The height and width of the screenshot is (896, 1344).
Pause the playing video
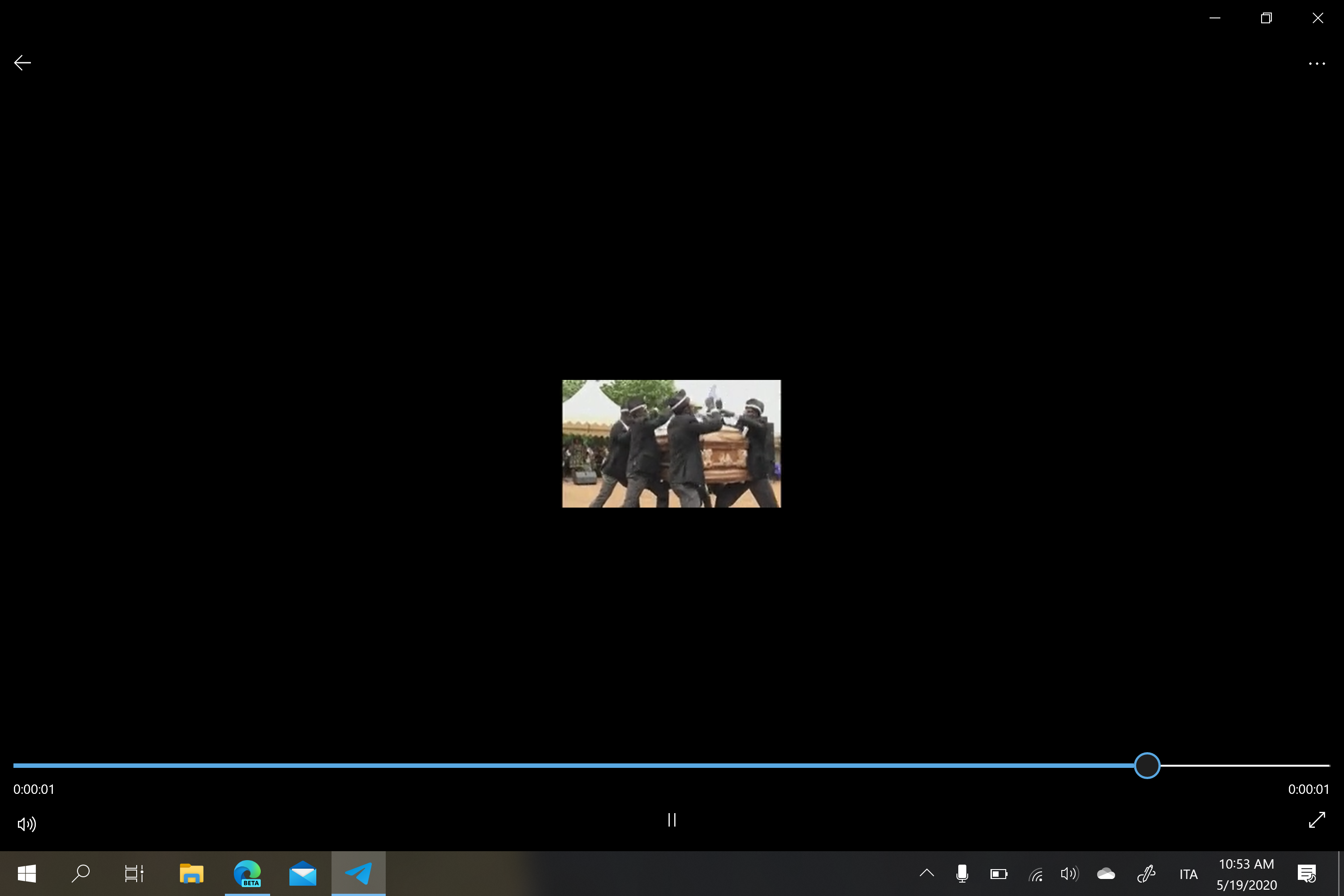point(672,820)
